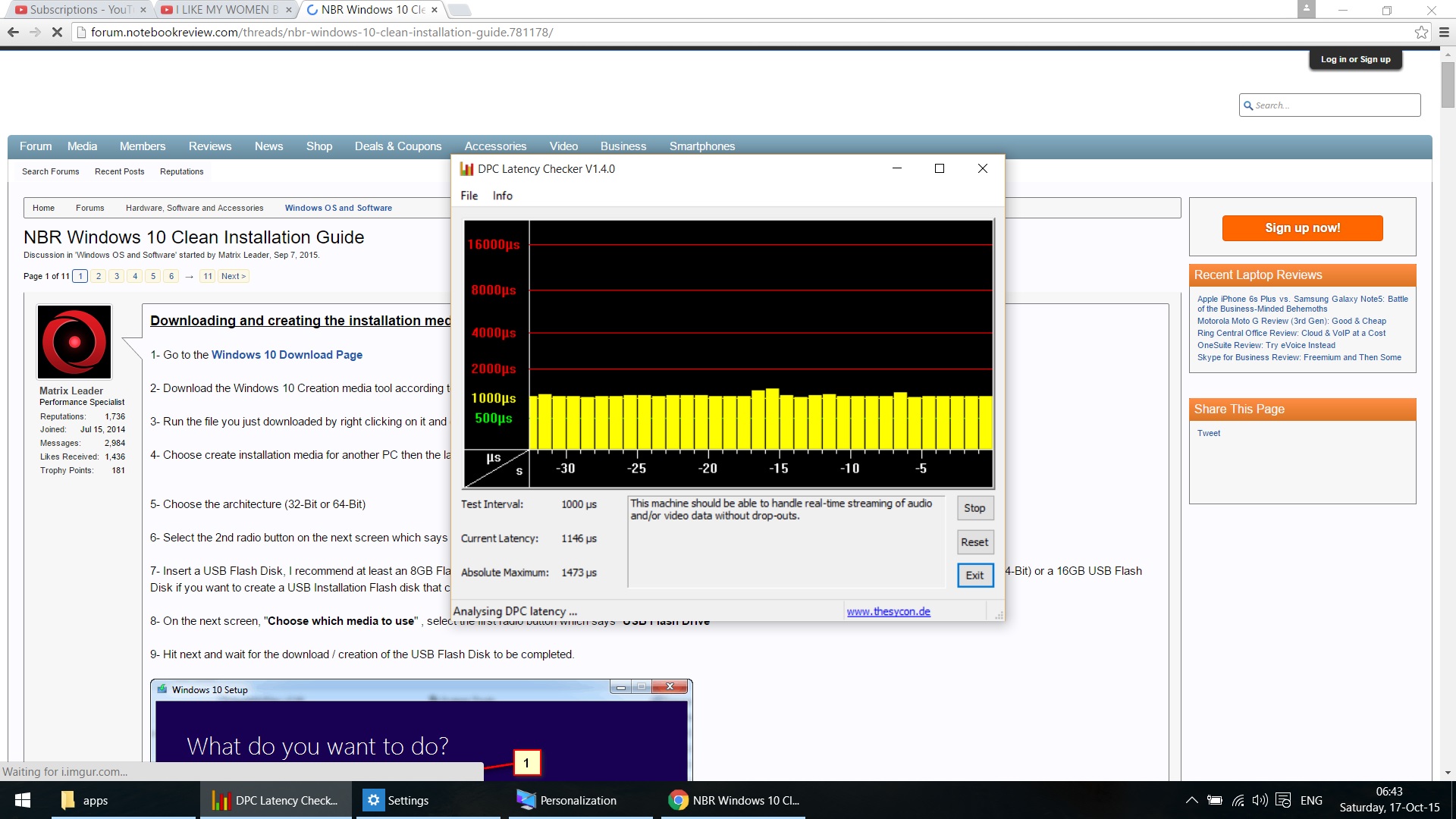This screenshot has height=819, width=1456.
Task: Click the Chrome user profile icon
Action: [1306, 9]
